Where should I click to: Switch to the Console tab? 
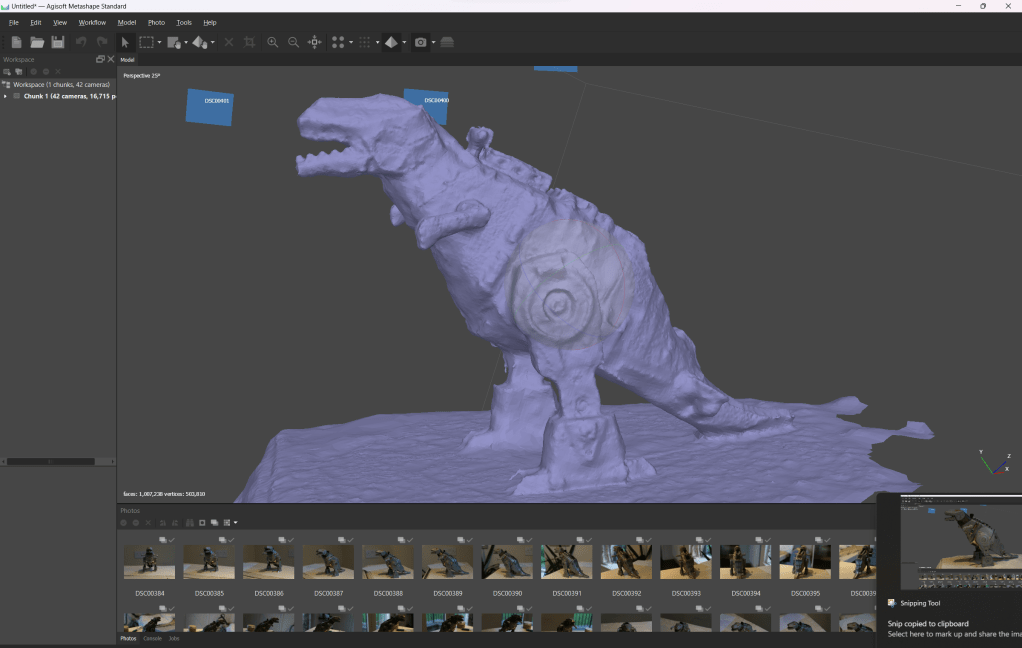coord(152,638)
